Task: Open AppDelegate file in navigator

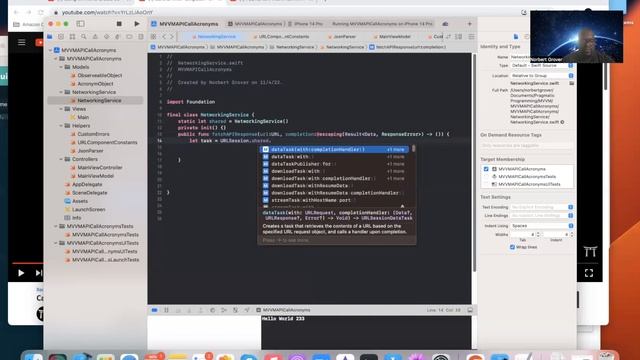Action: click(x=87, y=184)
